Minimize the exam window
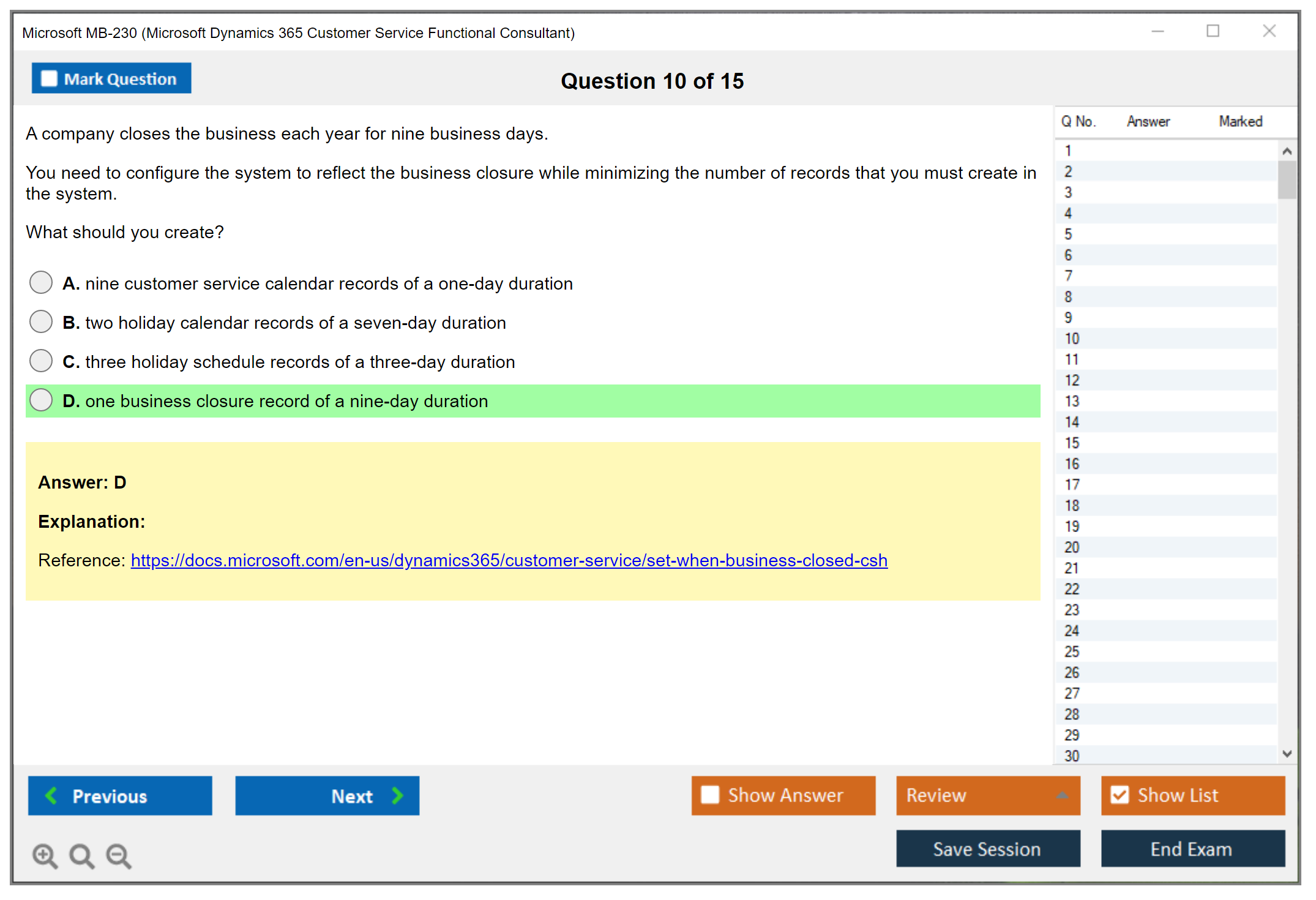This screenshot has width=1316, height=900. 1157,31
